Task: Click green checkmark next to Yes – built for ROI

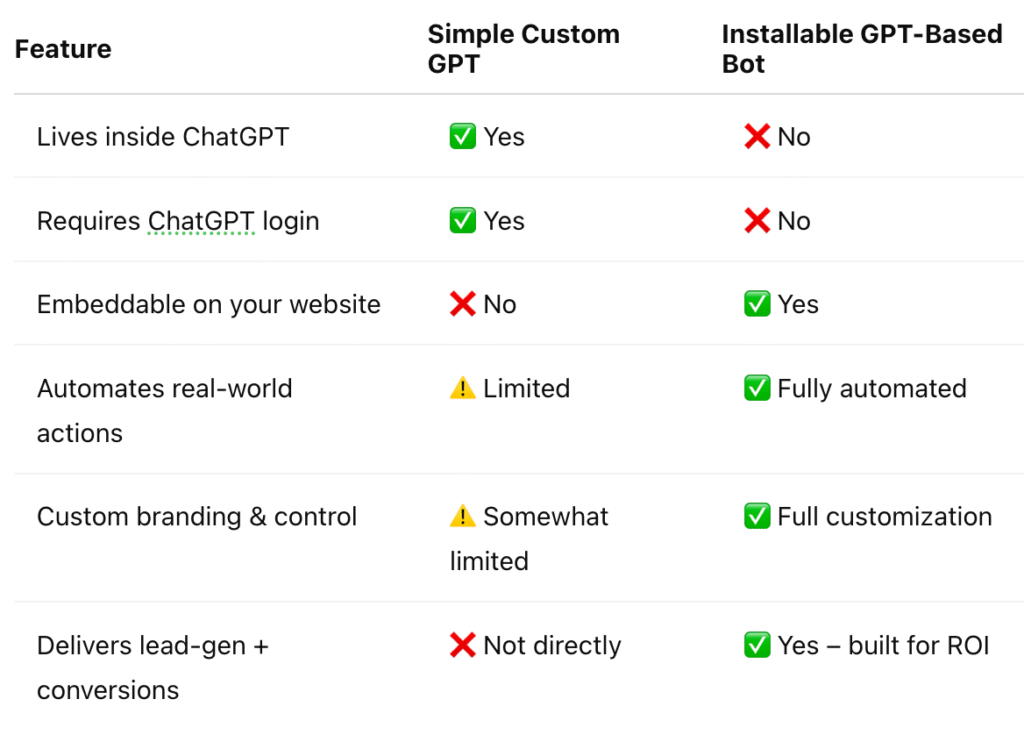Action: 757,645
